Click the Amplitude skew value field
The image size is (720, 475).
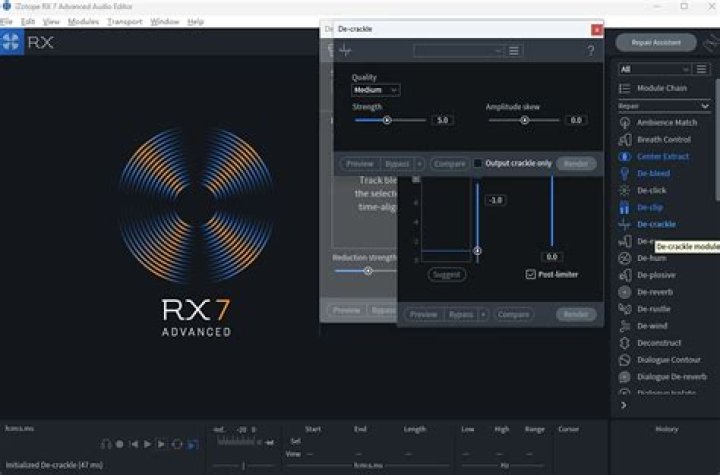576,120
